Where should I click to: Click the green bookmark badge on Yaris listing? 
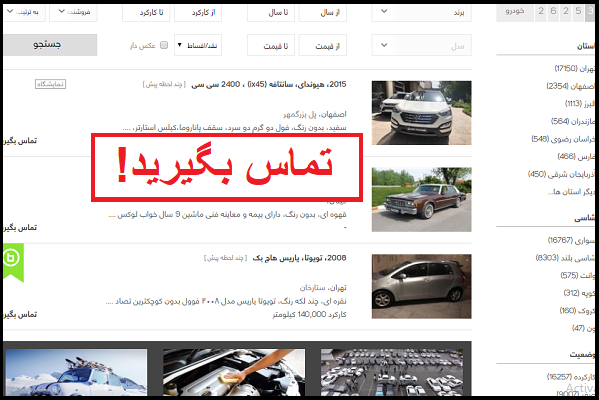[x=14, y=263]
